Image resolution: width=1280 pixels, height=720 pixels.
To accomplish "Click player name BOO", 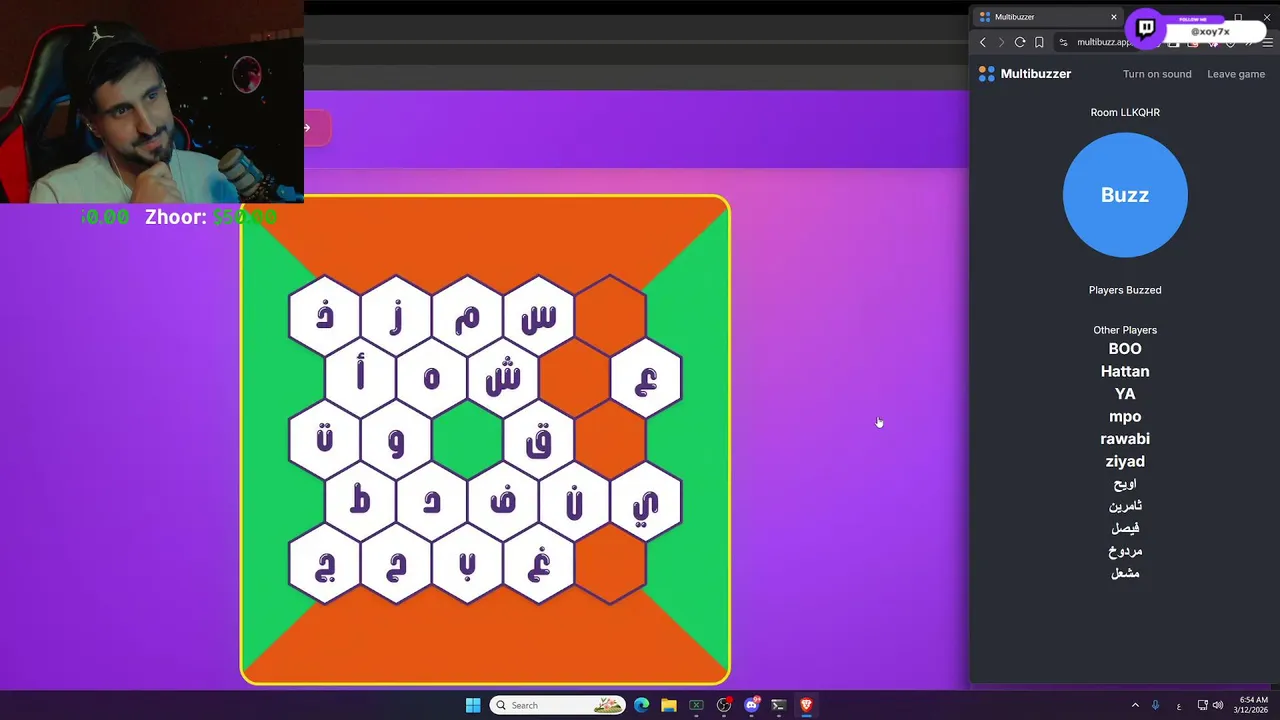I will pyautogui.click(x=1125, y=349).
